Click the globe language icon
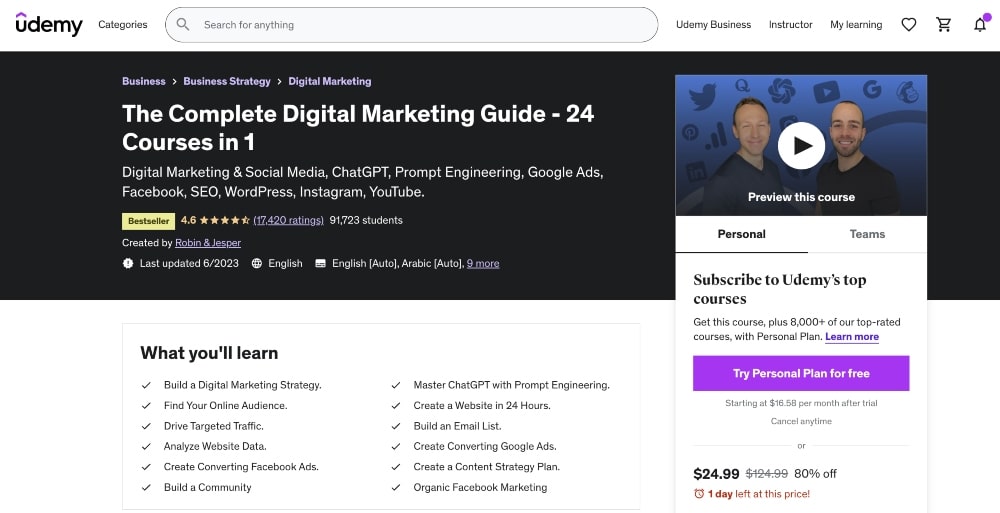This screenshot has height=513, width=1000. click(x=257, y=264)
